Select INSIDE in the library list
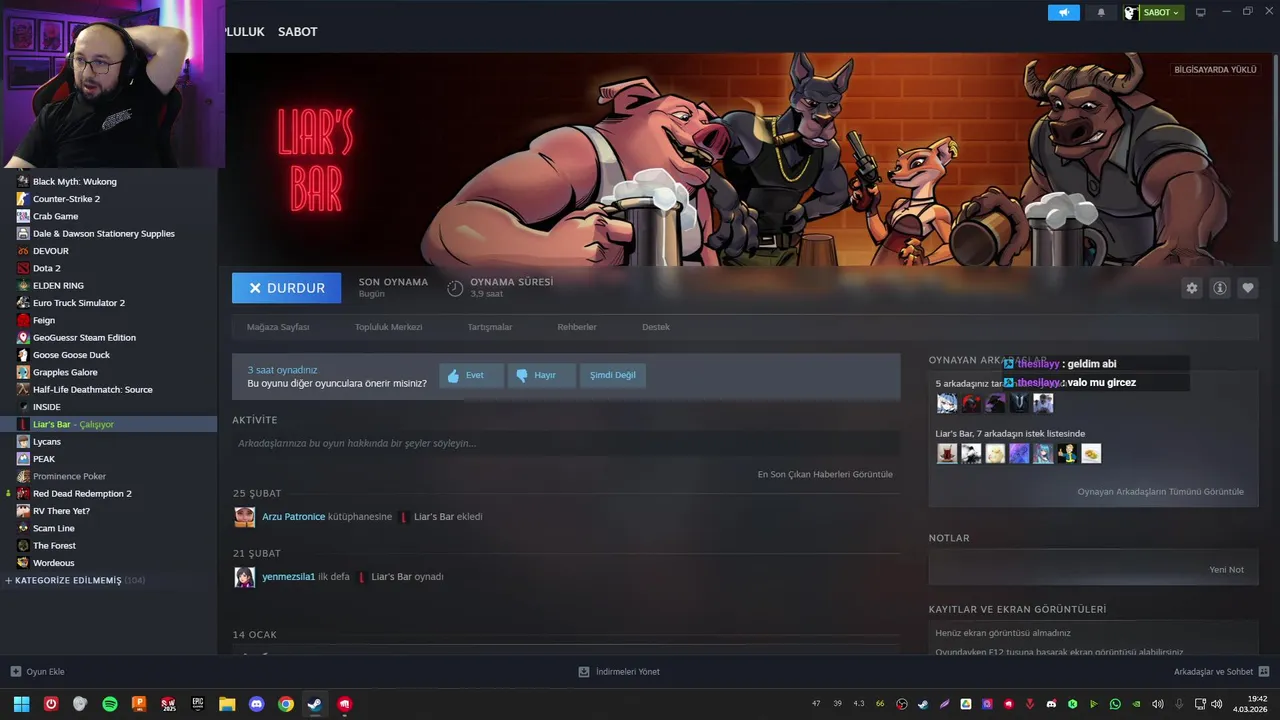The height and width of the screenshot is (720, 1280). [46, 407]
